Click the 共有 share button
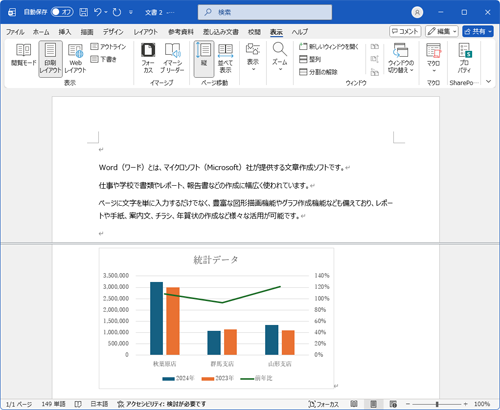 [478, 31]
